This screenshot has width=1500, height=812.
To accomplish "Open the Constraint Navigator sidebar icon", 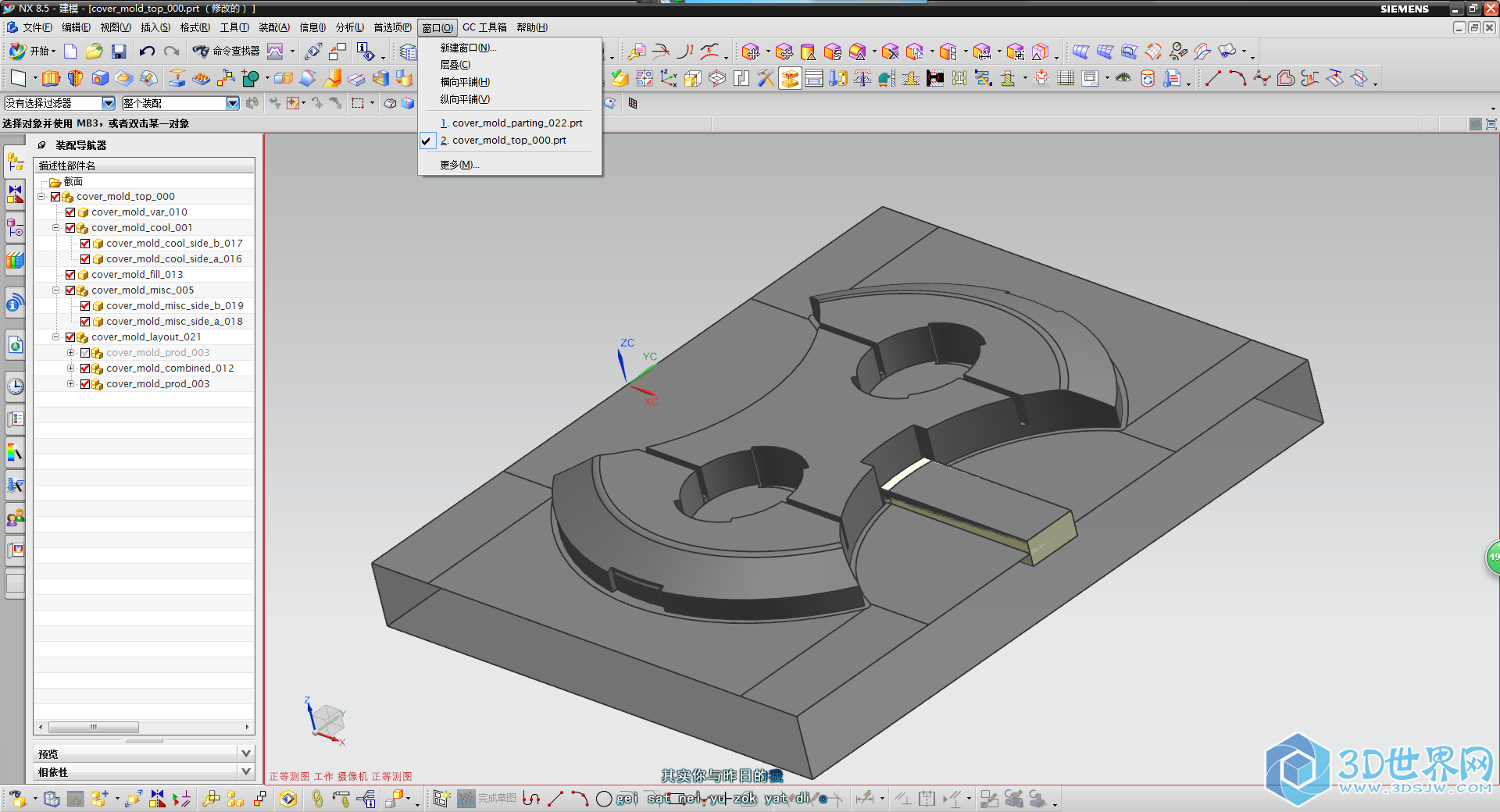I will point(15,194).
